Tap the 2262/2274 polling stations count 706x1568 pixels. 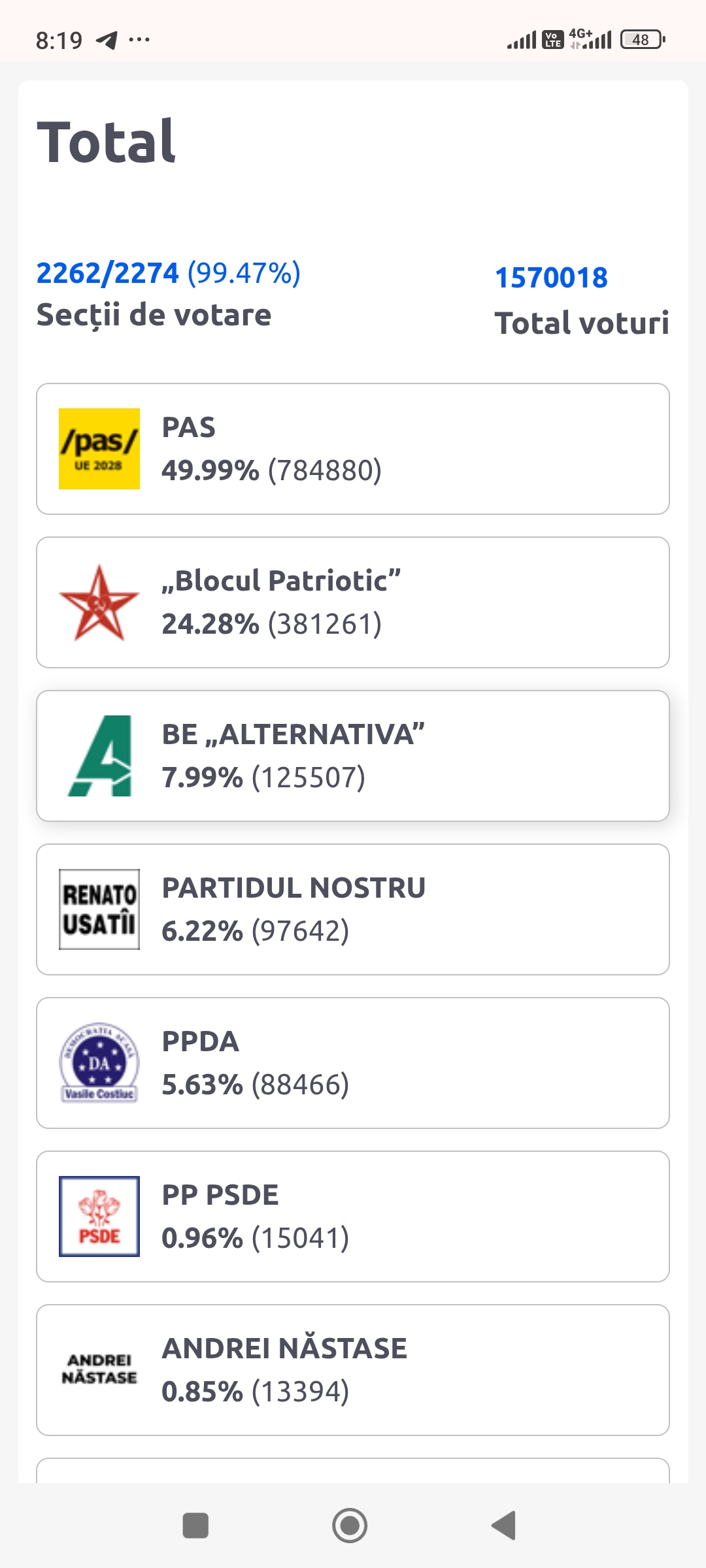click(108, 273)
